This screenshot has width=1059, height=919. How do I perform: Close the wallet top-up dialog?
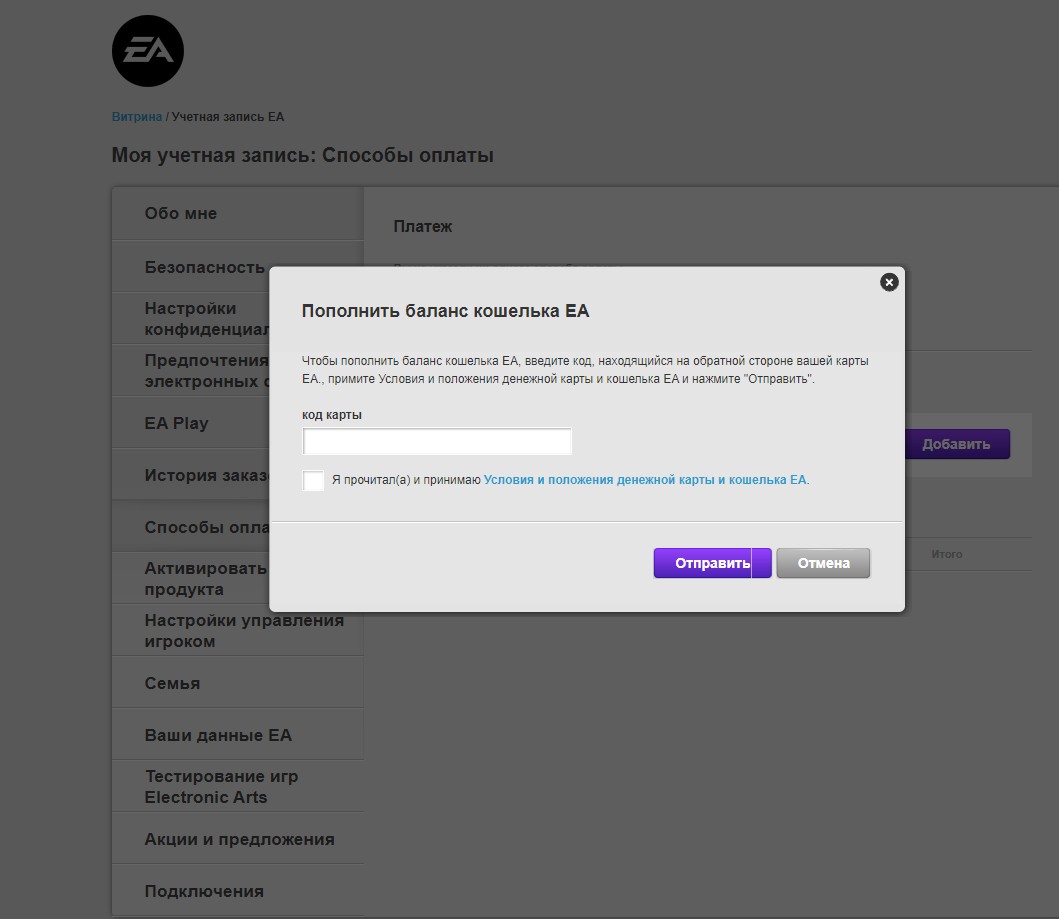tap(889, 282)
